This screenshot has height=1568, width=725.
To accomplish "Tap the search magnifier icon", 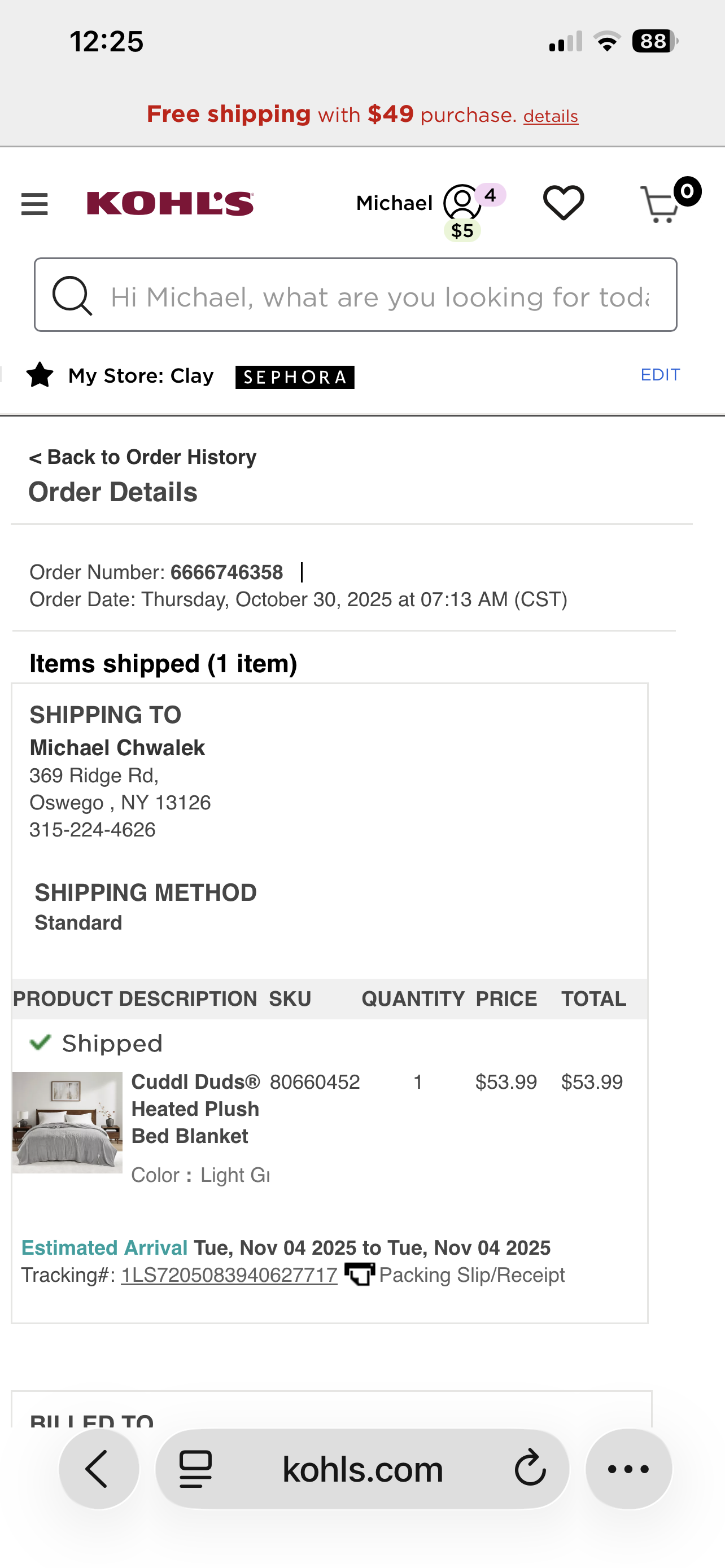I will click(72, 296).
